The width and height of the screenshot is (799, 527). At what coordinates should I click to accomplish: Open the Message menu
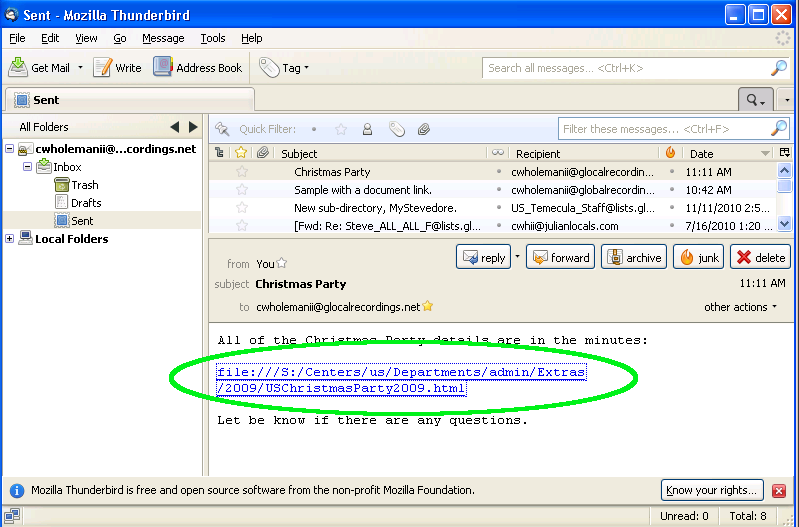tap(163, 38)
